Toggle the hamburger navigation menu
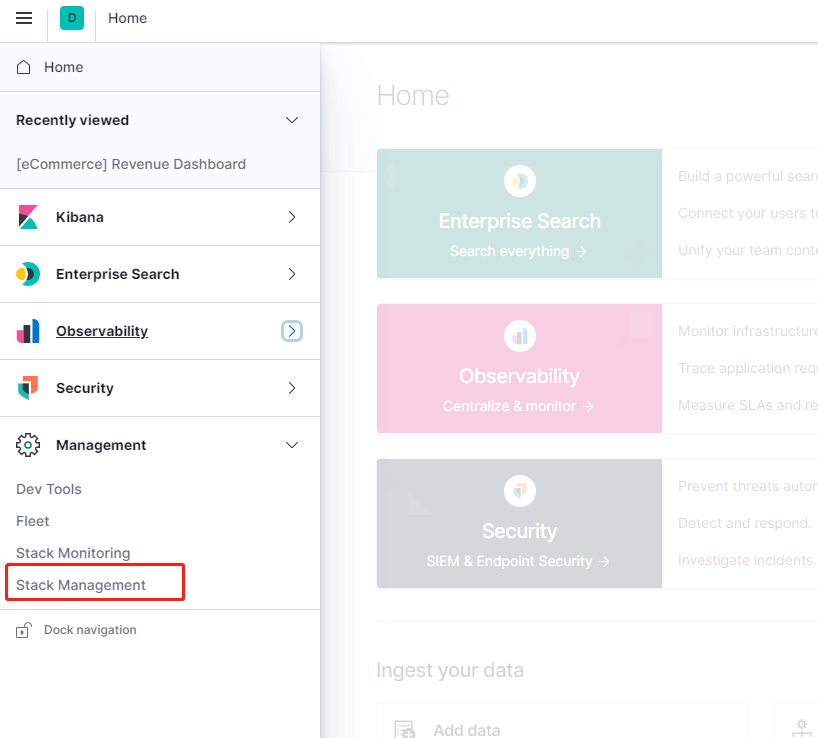The image size is (818, 738). tap(23, 18)
